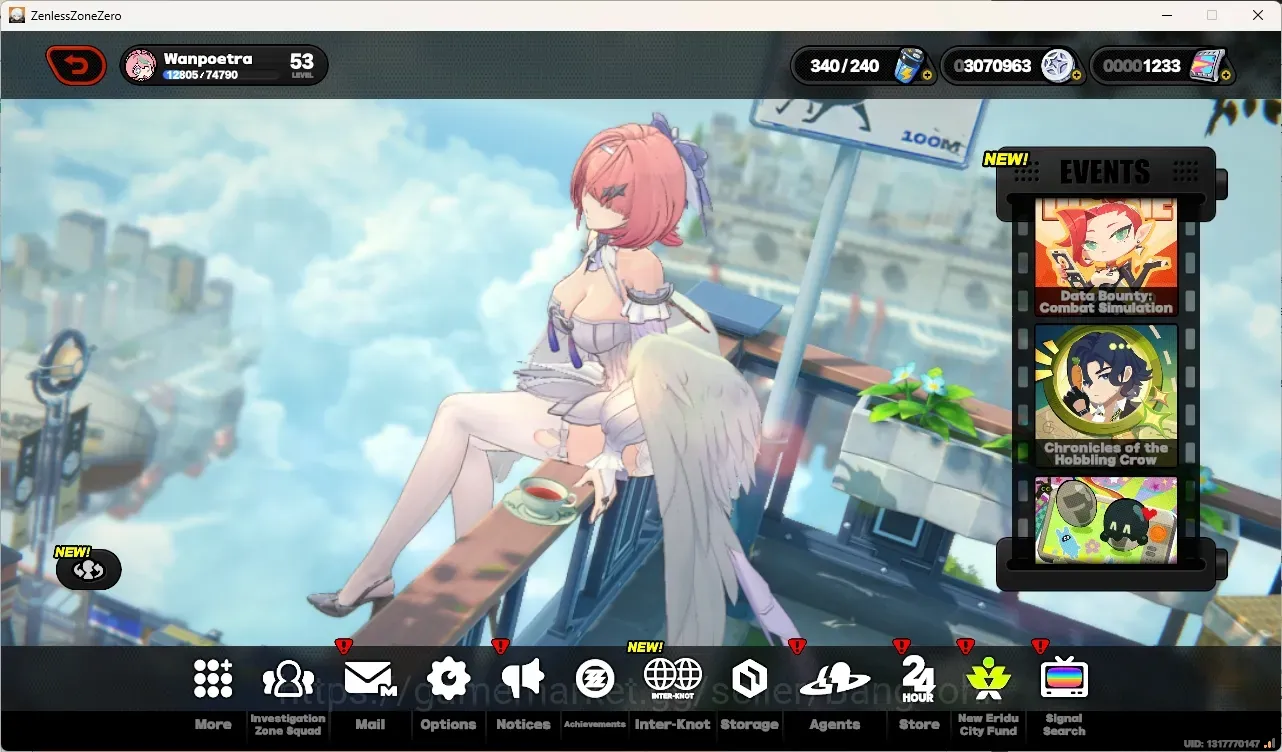
Task: Open the Inter-Knot globe icon
Action: pyautogui.click(x=673, y=679)
